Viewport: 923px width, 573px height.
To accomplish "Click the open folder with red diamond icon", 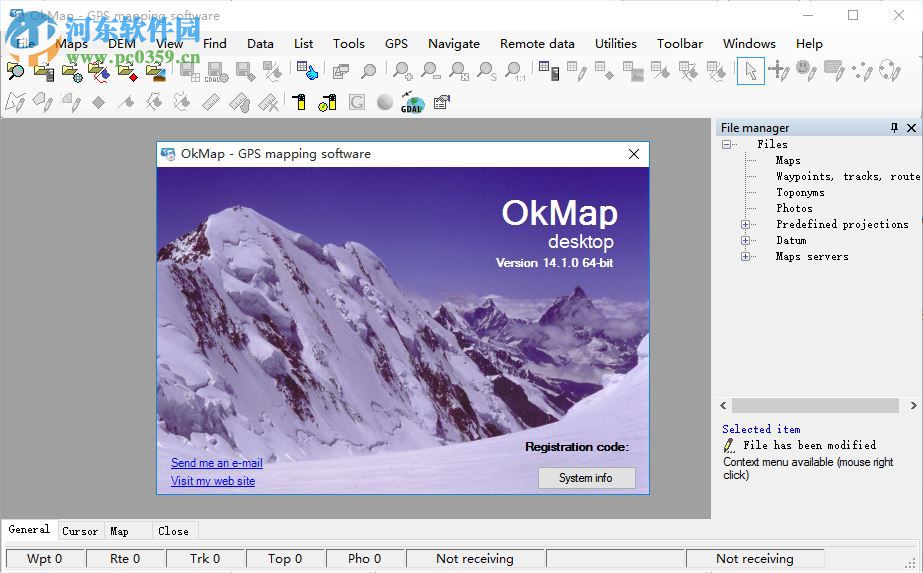I will click(127, 71).
